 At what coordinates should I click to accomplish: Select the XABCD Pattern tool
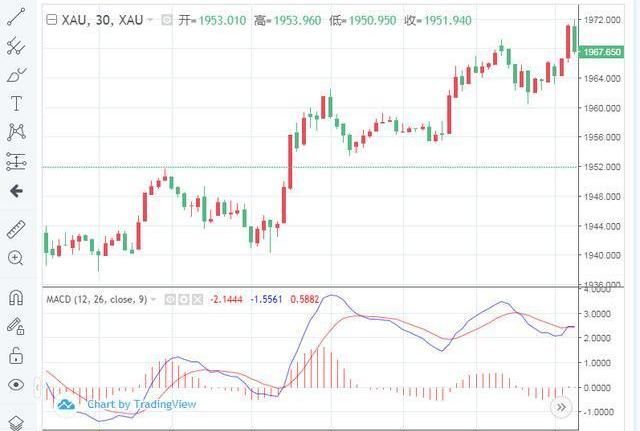pos(16,132)
